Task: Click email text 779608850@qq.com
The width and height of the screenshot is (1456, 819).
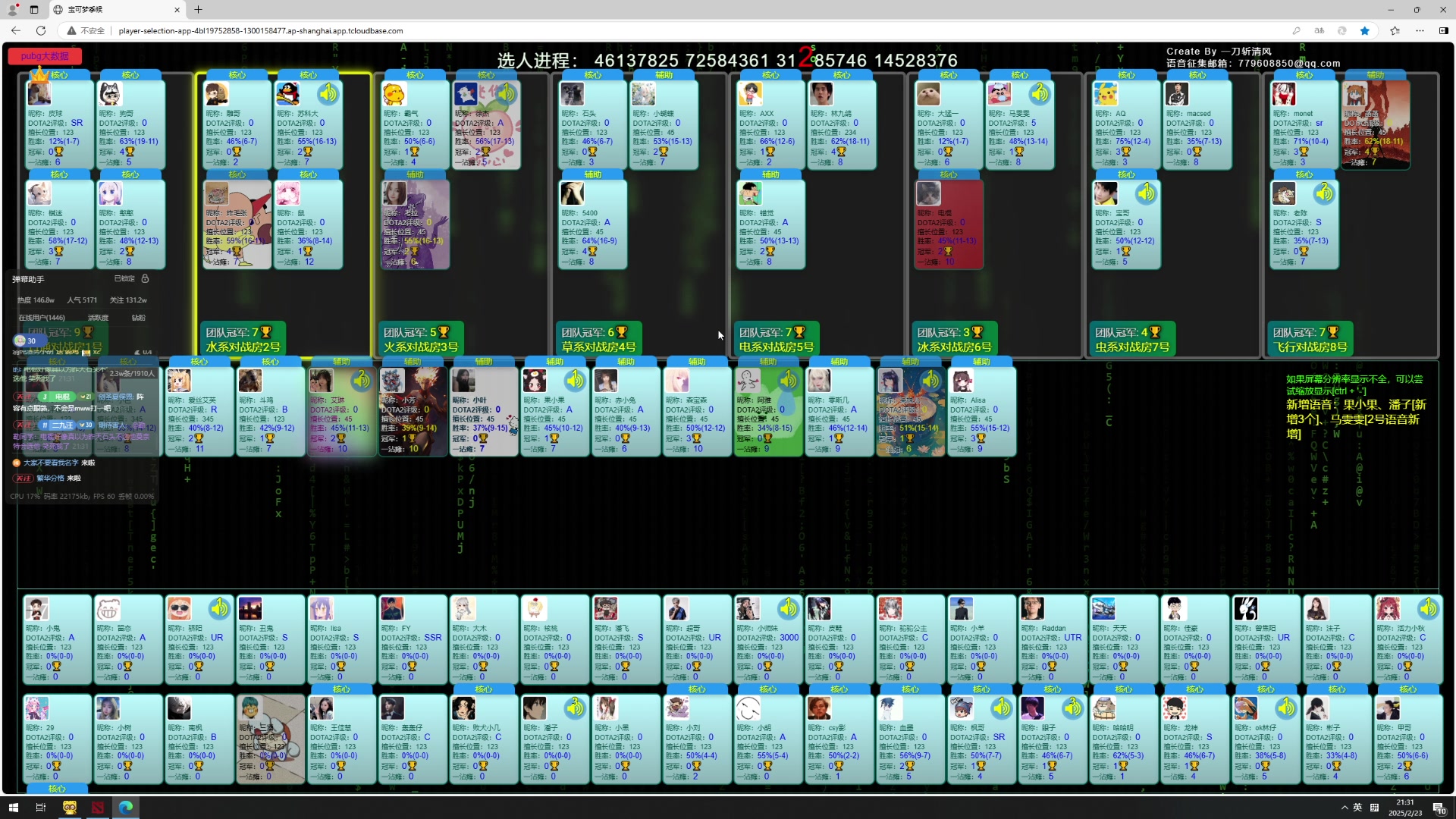Action: tap(1289, 64)
